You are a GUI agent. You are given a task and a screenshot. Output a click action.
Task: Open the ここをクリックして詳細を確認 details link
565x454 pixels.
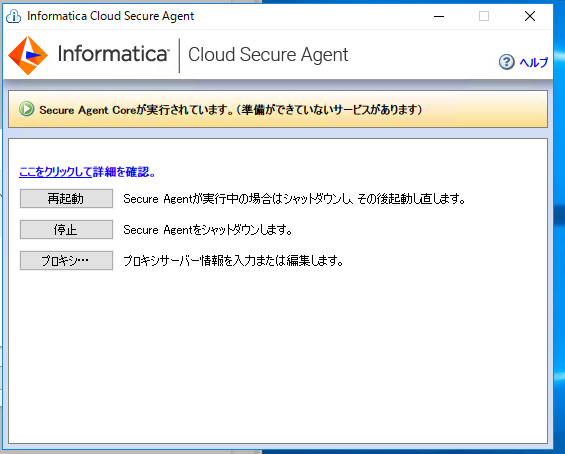[87, 172]
